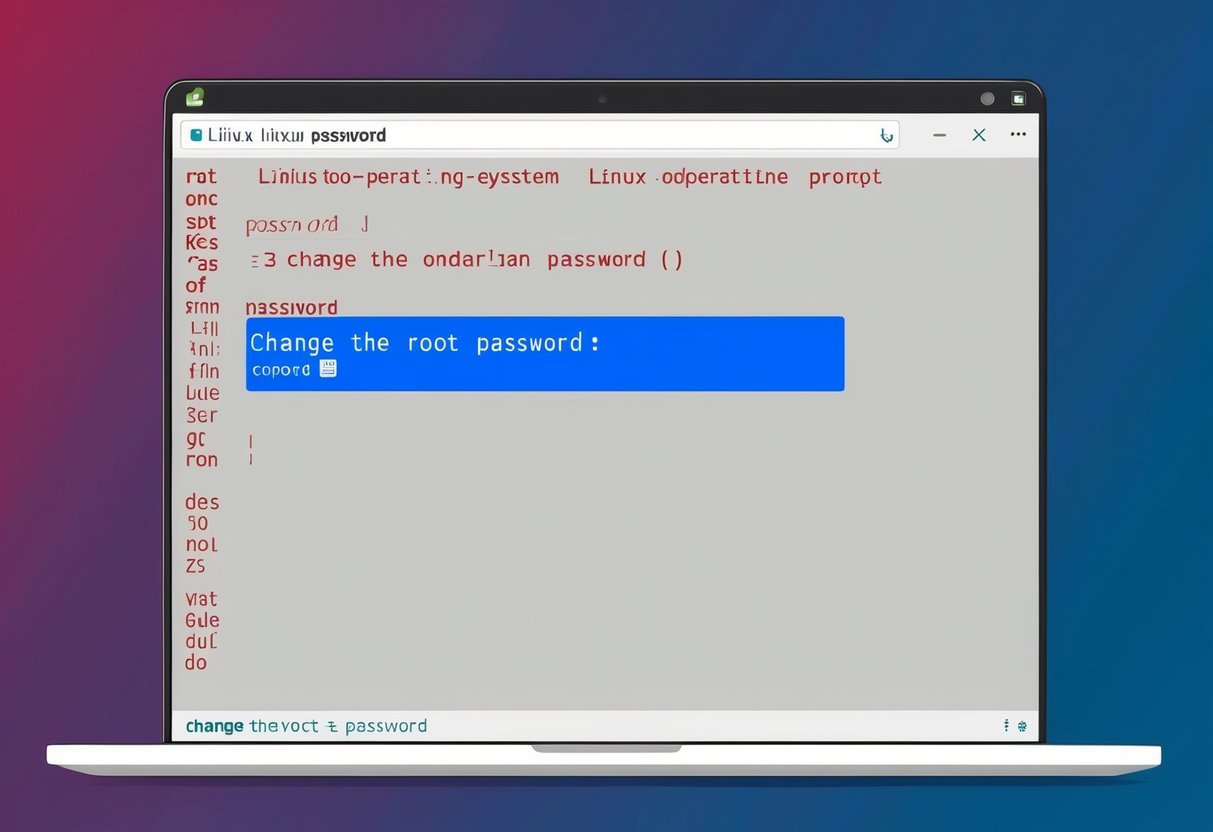Click the small green-white icon at top right
Viewport: 1213px width, 832px height.
[1018, 99]
